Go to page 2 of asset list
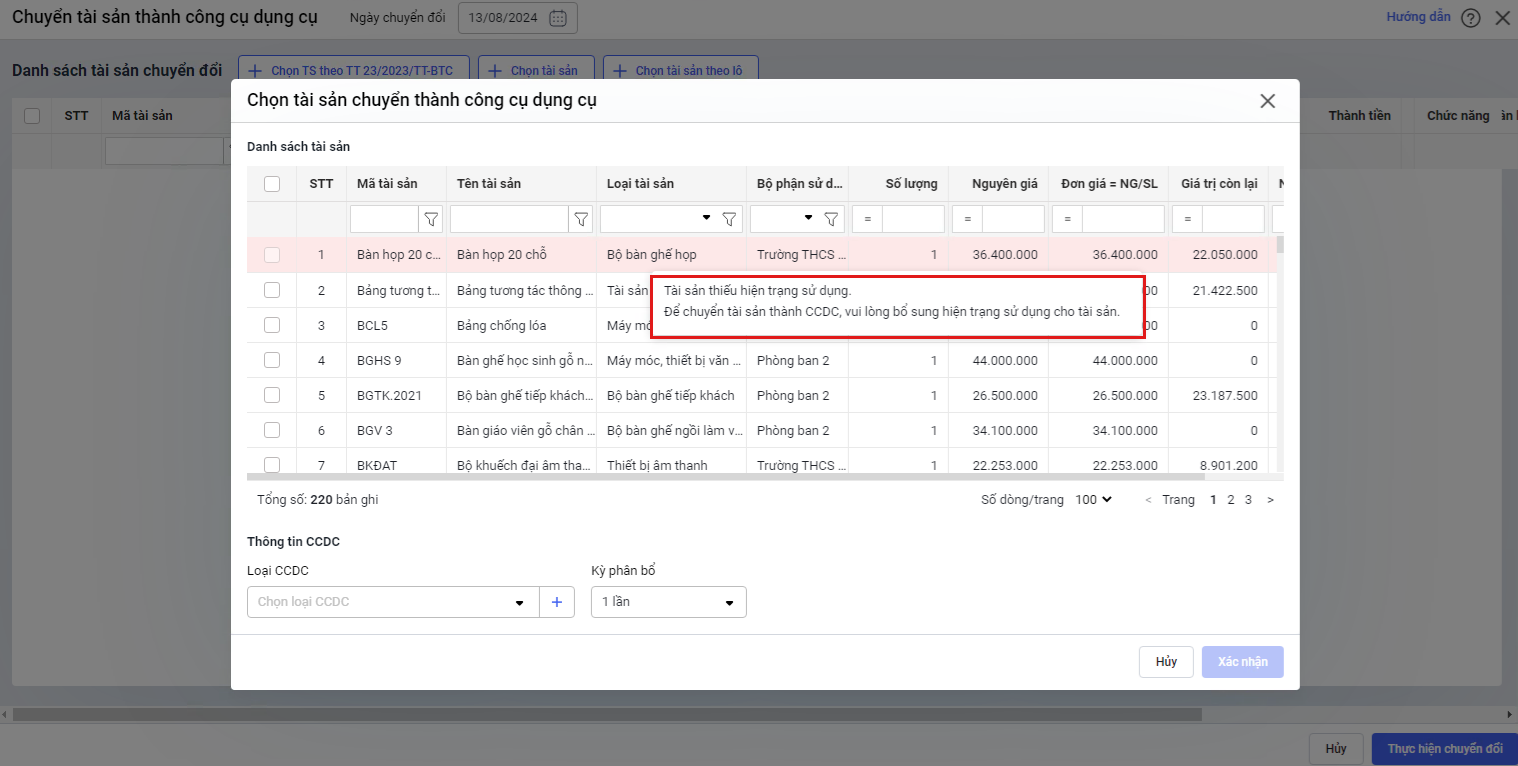Screen dimensions: 1518x766 tap(1231, 499)
